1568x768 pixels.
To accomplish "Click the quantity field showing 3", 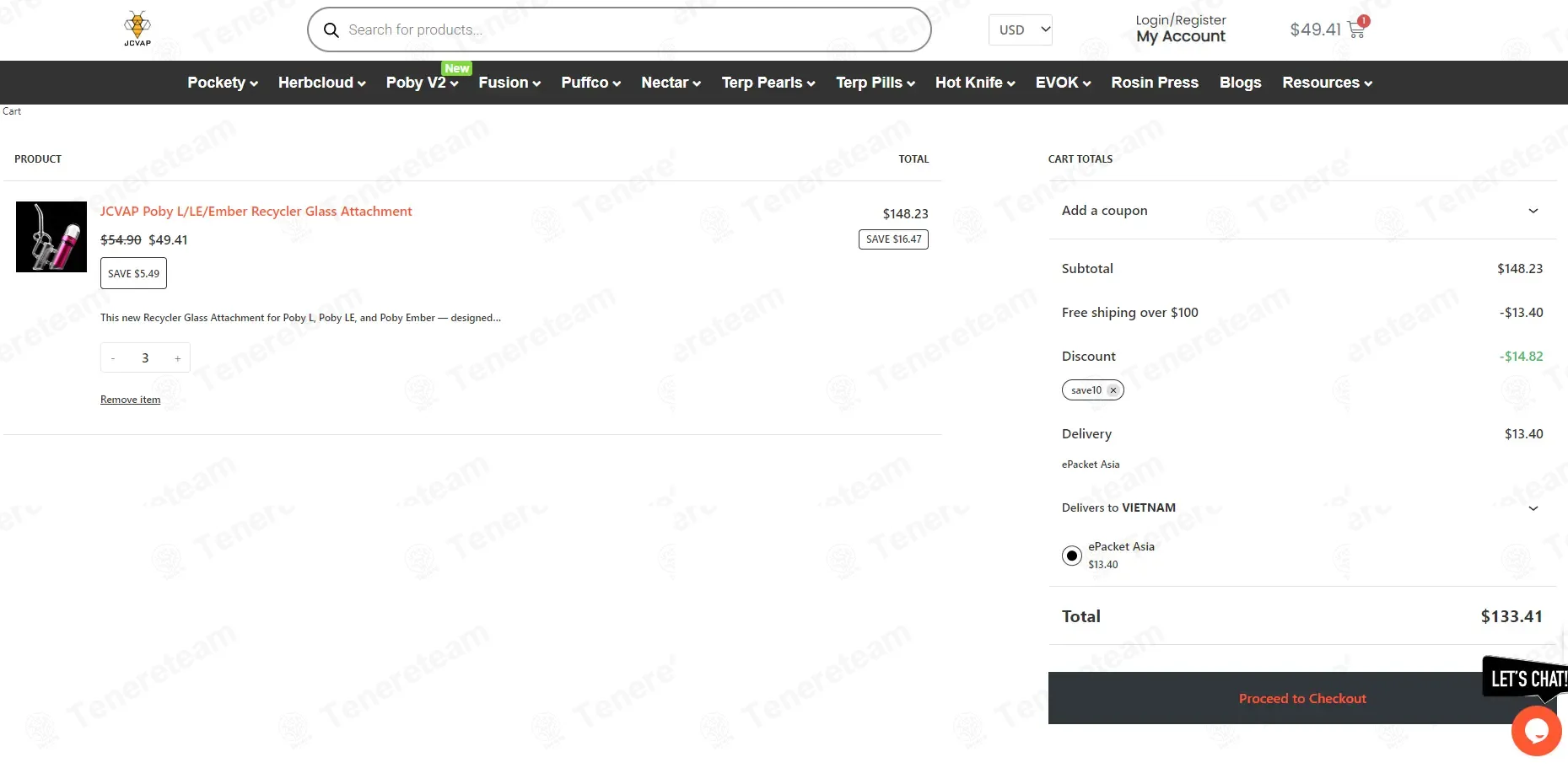I will point(145,358).
